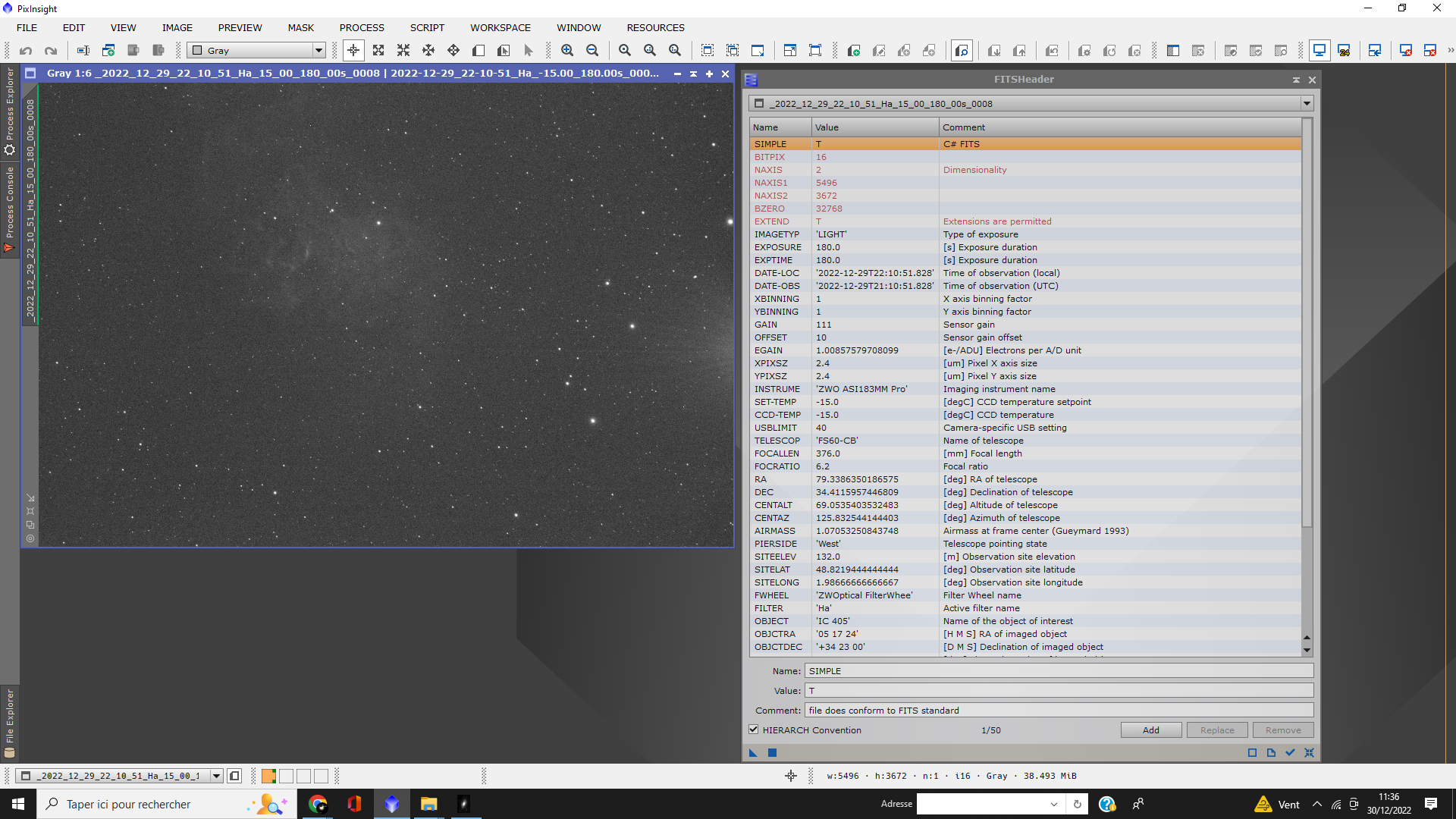Click the Undo arrow in the toolbar
Image resolution: width=1456 pixels, height=819 pixels.
point(26,51)
